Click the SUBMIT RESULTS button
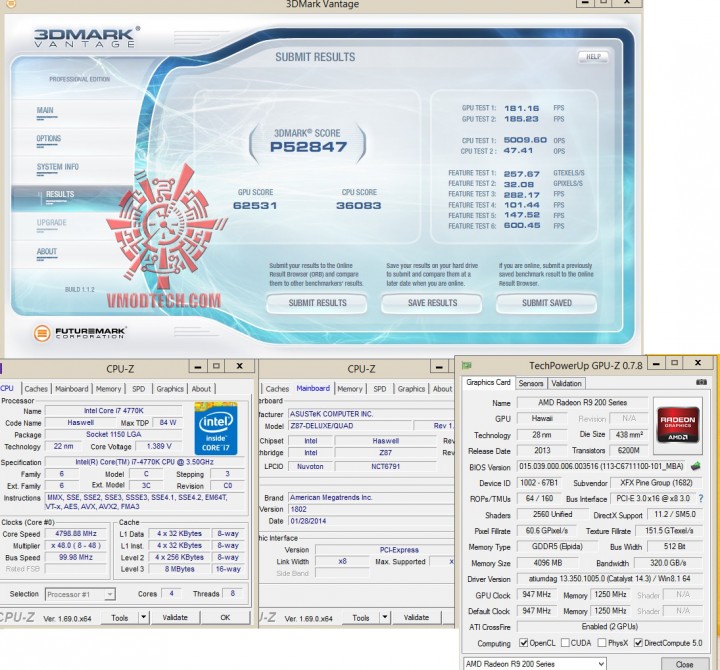720x670 pixels. (x=317, y=303)
